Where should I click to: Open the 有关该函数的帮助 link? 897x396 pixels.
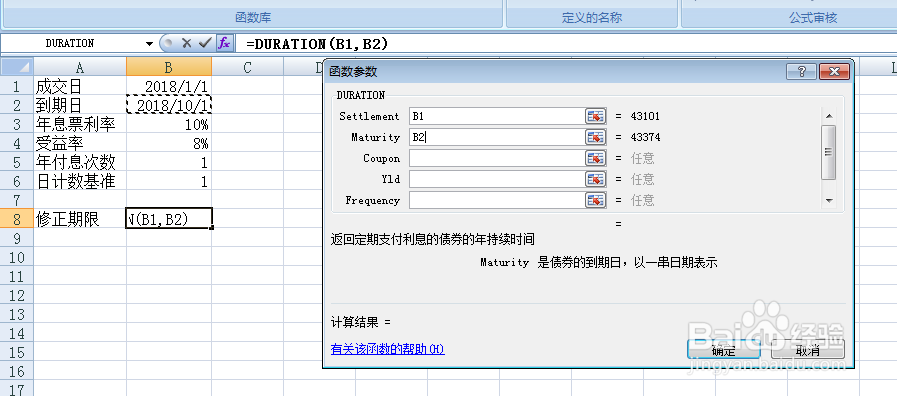[x=388, y=349]
